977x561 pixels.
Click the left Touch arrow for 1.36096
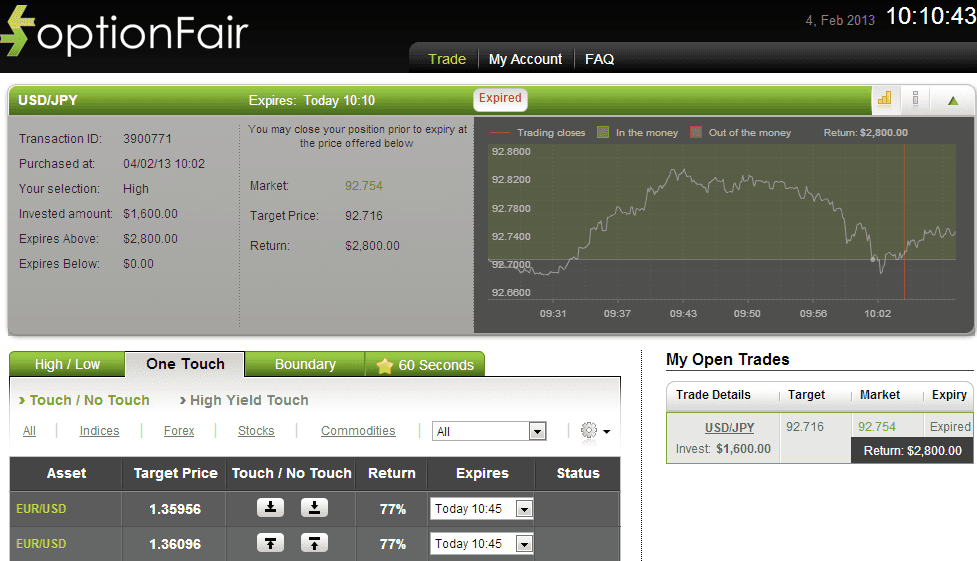271,543
